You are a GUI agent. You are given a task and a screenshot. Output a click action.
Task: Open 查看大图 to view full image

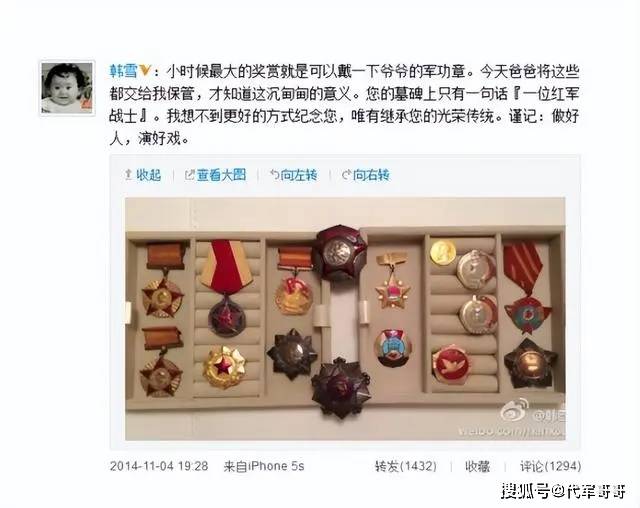[215, 175]
